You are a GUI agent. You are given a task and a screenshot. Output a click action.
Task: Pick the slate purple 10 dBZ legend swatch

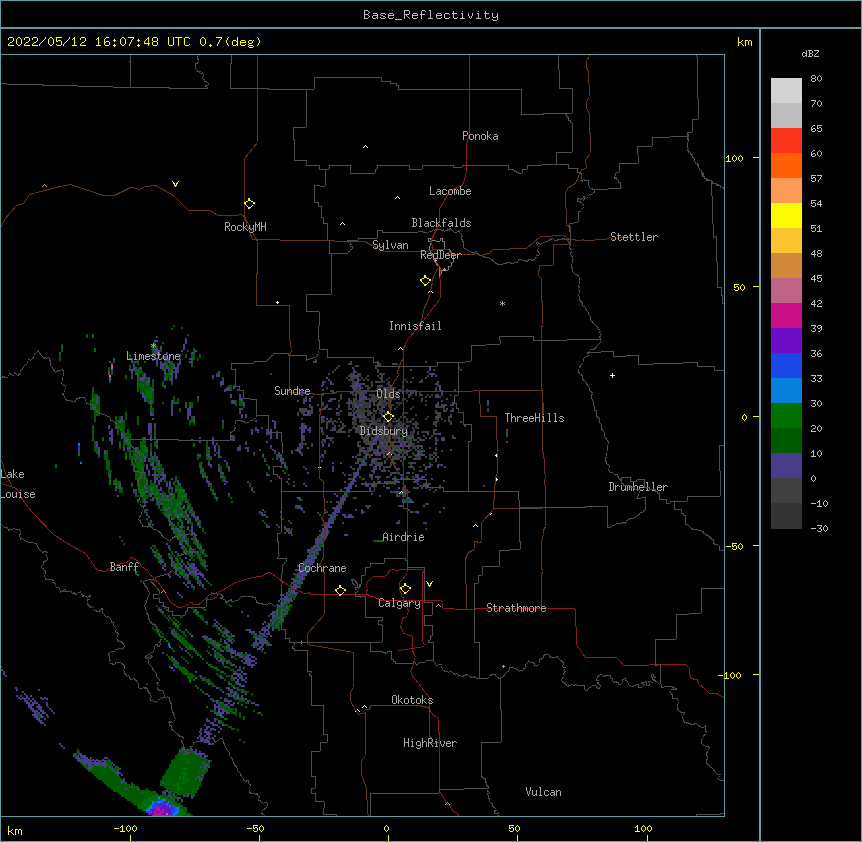coord(786,466)
